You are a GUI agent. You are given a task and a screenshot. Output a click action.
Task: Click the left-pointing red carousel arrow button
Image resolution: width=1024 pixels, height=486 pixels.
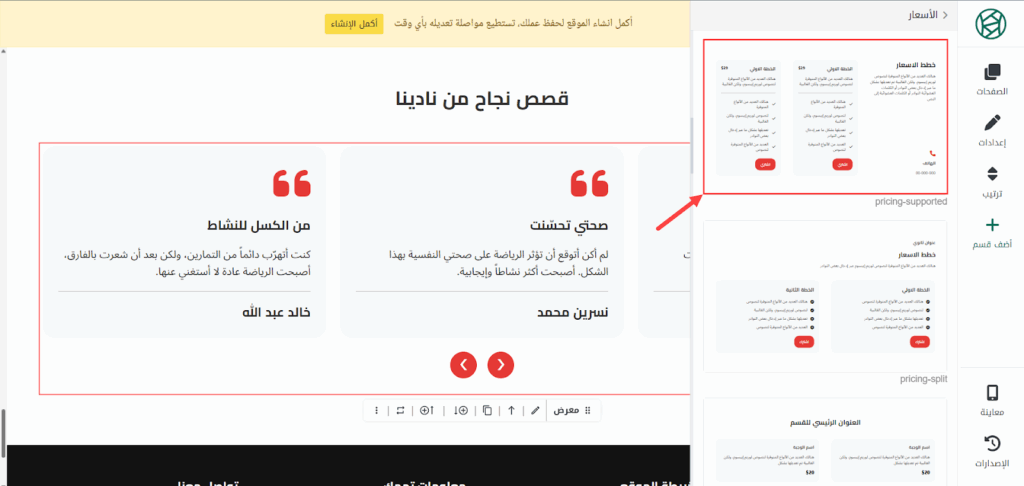[464, 364]
